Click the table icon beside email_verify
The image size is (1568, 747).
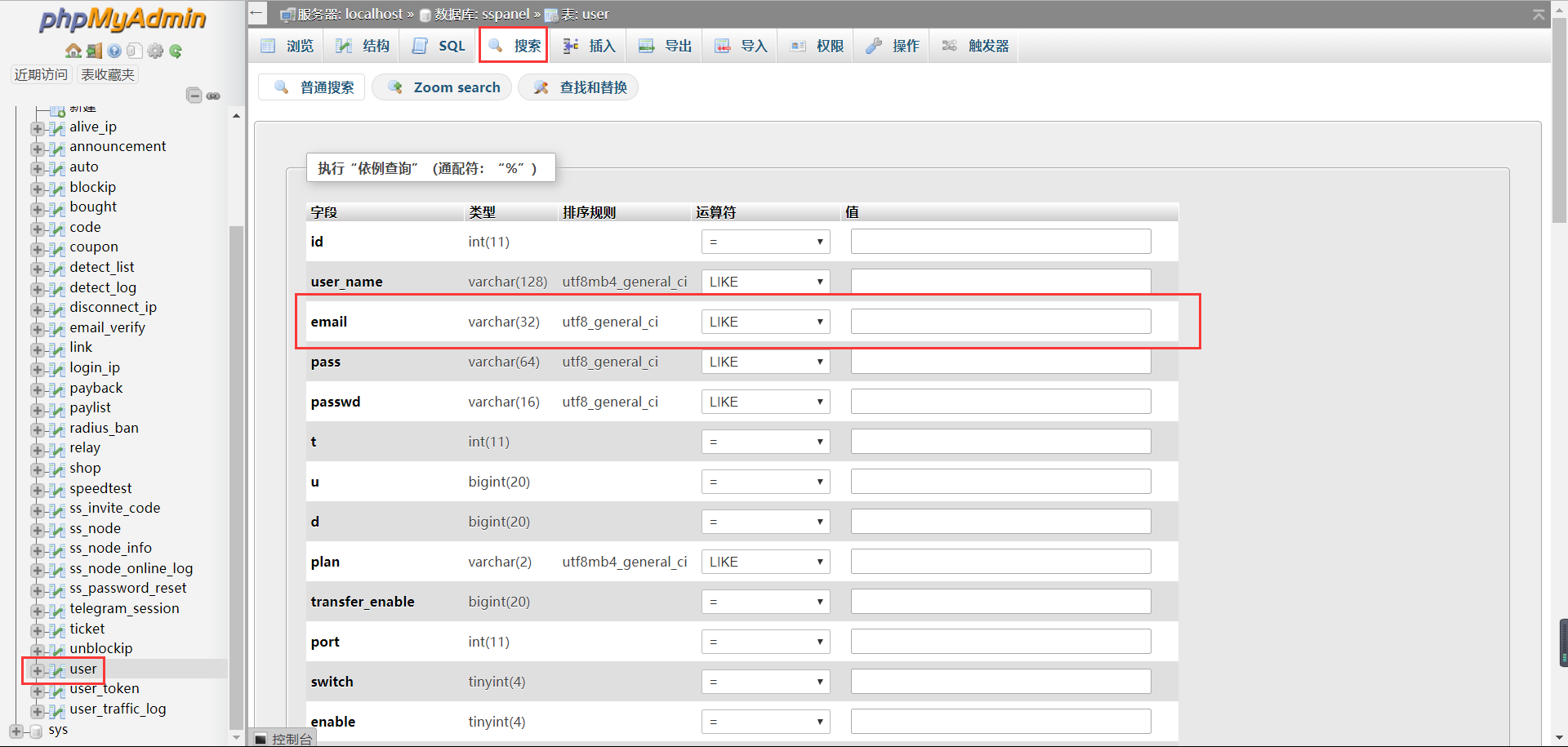pyautogui.click(x=56, y=328)
